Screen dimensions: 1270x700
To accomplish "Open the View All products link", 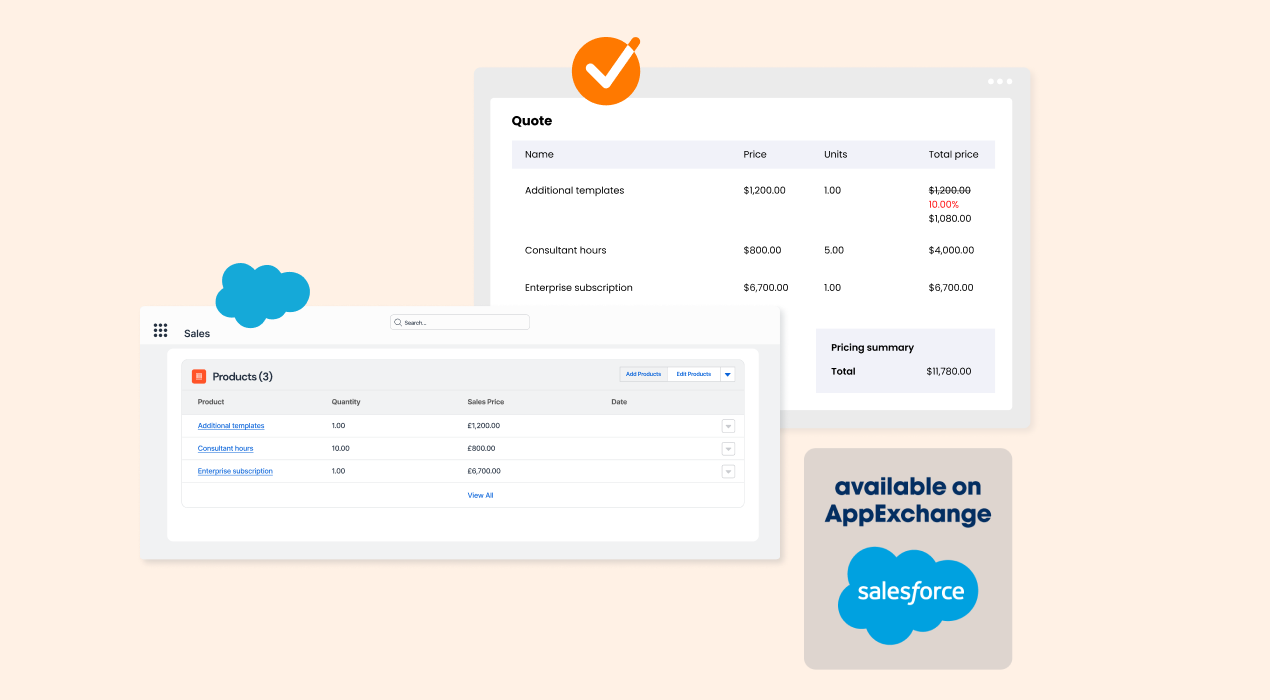I will point(480,494).
